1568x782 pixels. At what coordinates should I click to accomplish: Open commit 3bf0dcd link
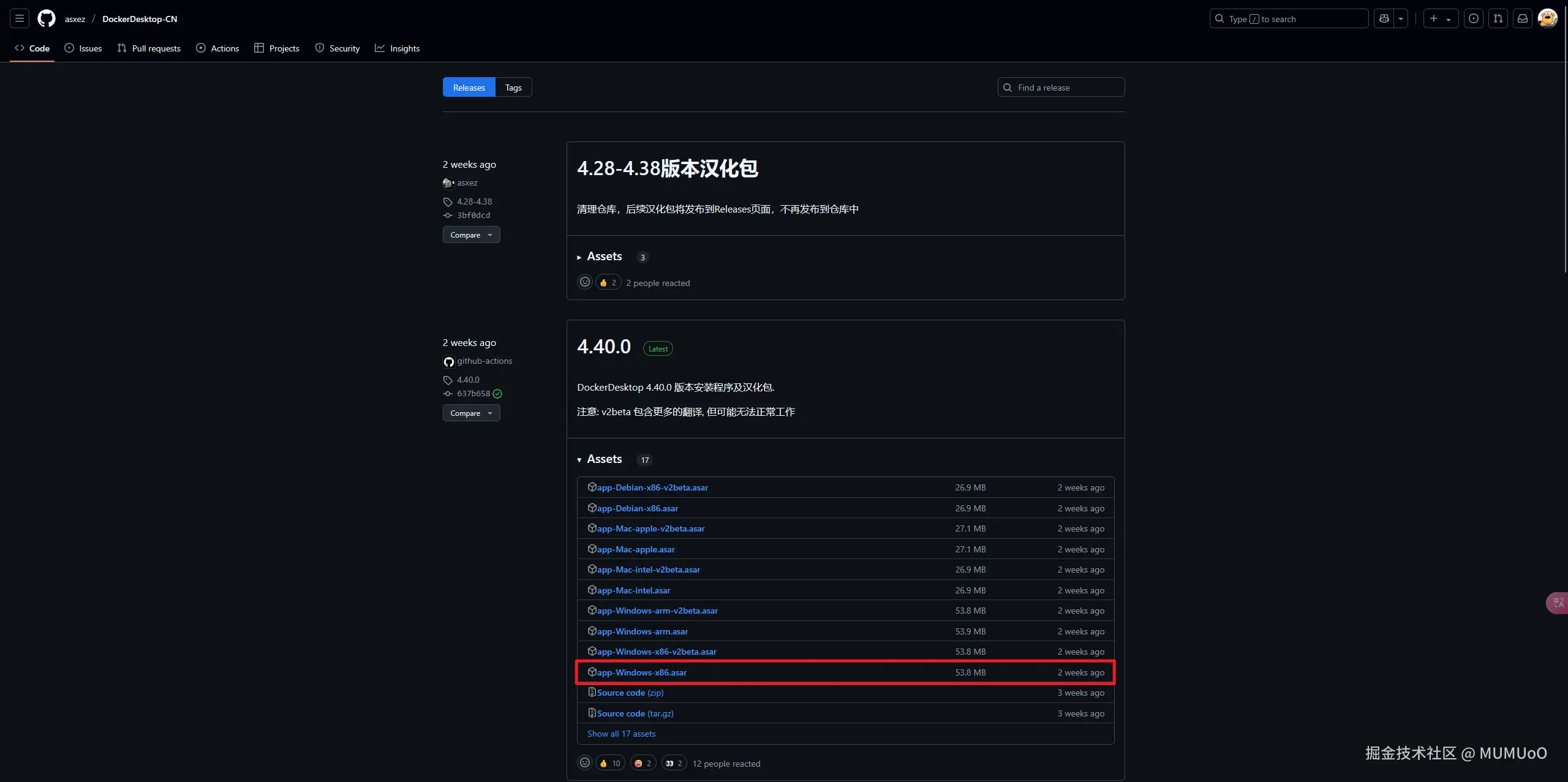[x=473, y=215]
